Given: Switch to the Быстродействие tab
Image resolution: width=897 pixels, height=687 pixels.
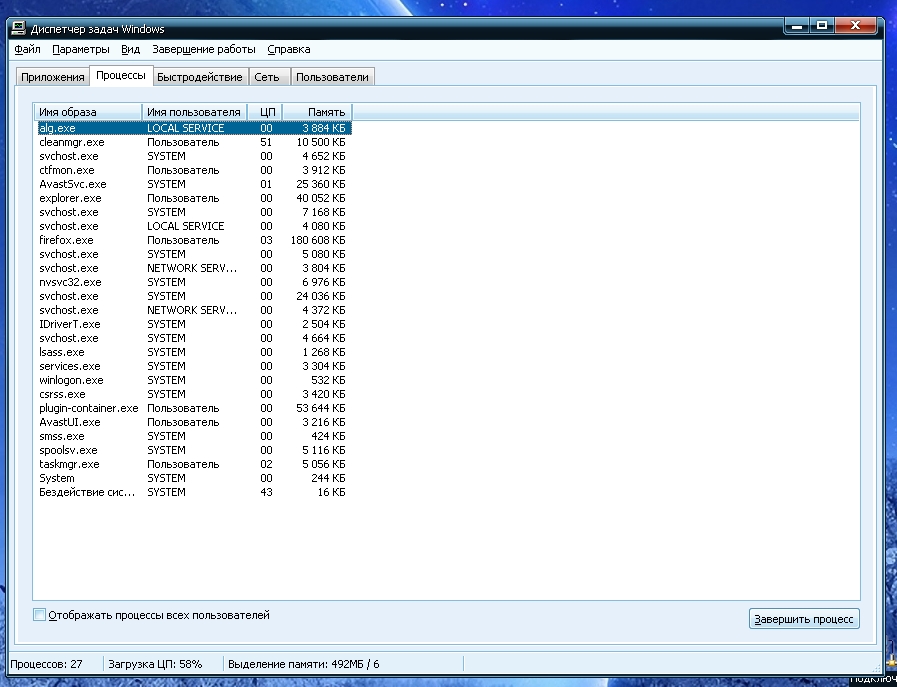Looking at the screenshot, I should [x=200, y=77].
